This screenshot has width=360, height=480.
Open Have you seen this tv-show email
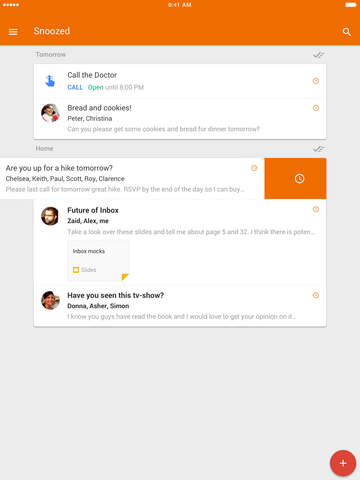click(180, 306)
